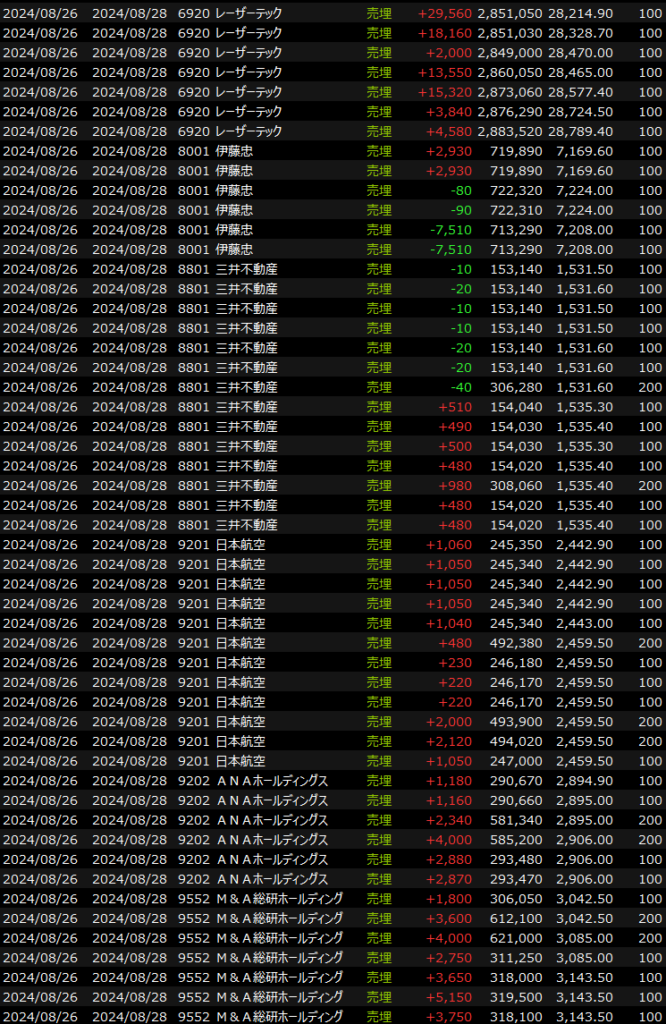Click the +2,120 profit value
This screenshot has height=1024, width=666.
[450, 741]
